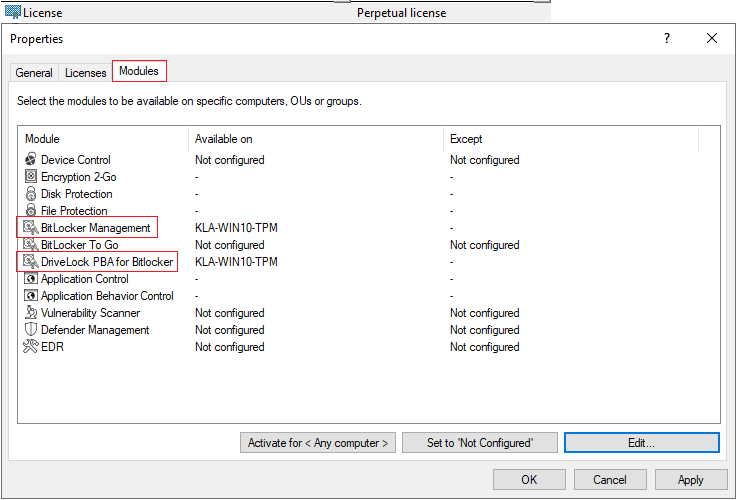
Task: Click the help question mark button
Action: pos(667,38)
